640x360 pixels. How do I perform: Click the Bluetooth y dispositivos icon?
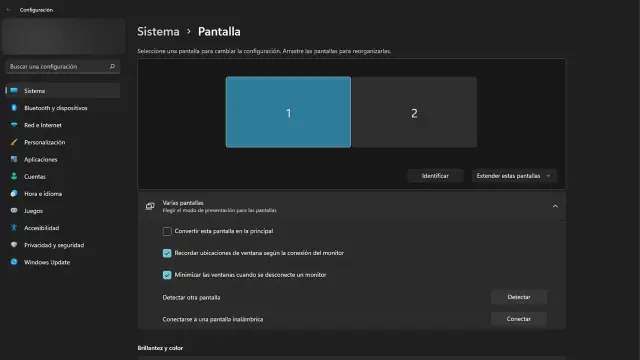(x=14, y=108)
